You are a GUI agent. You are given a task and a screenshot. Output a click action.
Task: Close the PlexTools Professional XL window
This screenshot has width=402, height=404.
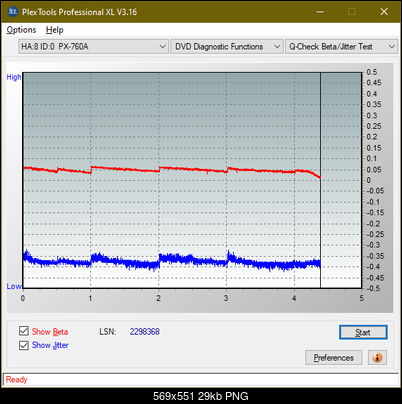[x=384, y=12]
